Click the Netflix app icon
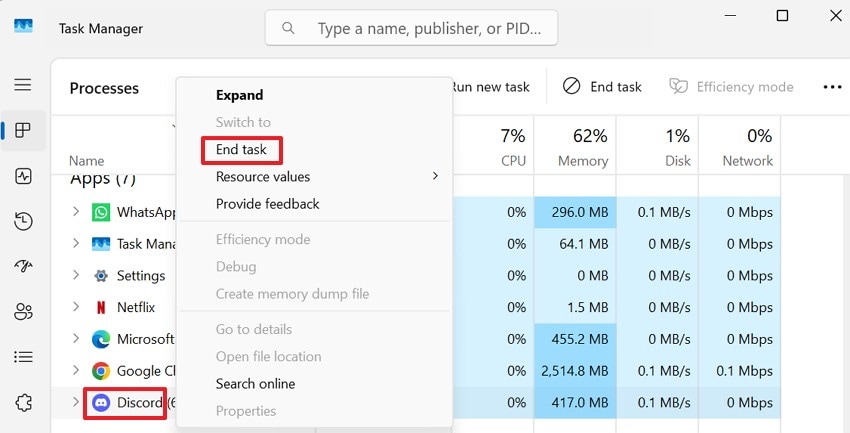850x433 pixels. tap(101, 307)
